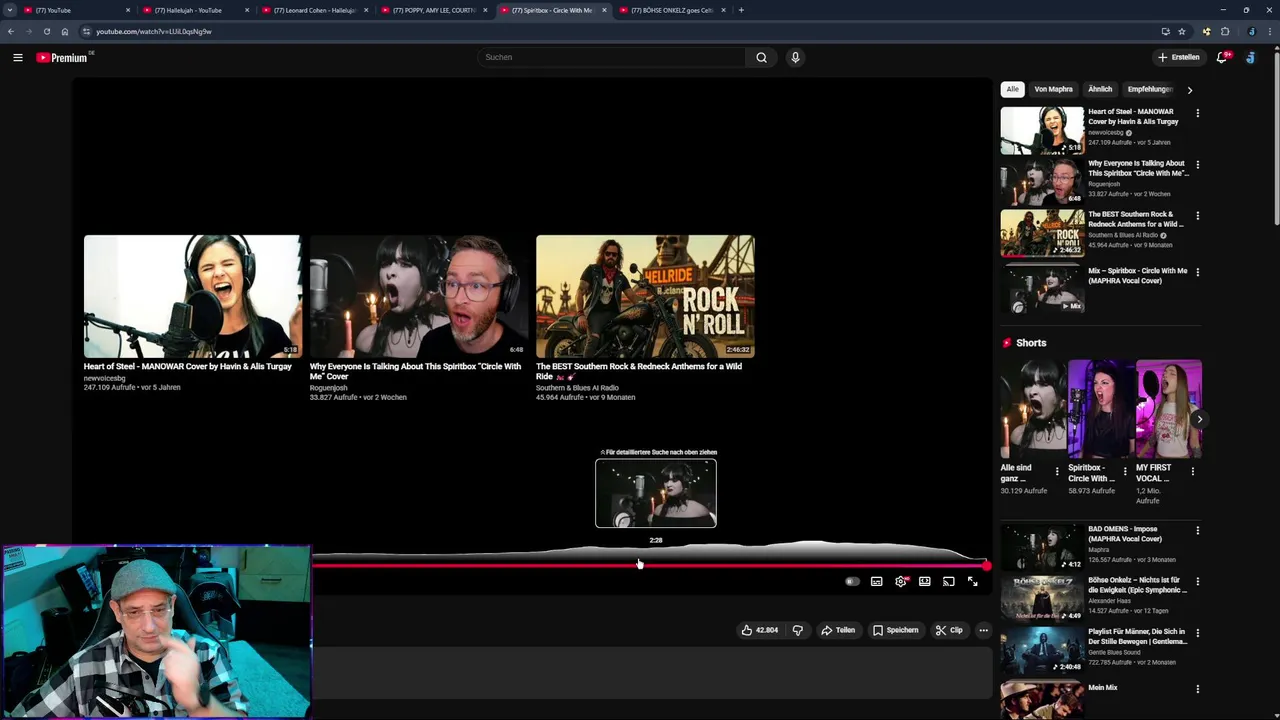This screenshot has width=1280, height=720.
Task: Open options for sidebar Why Everyone Is Talking video
Action: [x=1197, y=165]
